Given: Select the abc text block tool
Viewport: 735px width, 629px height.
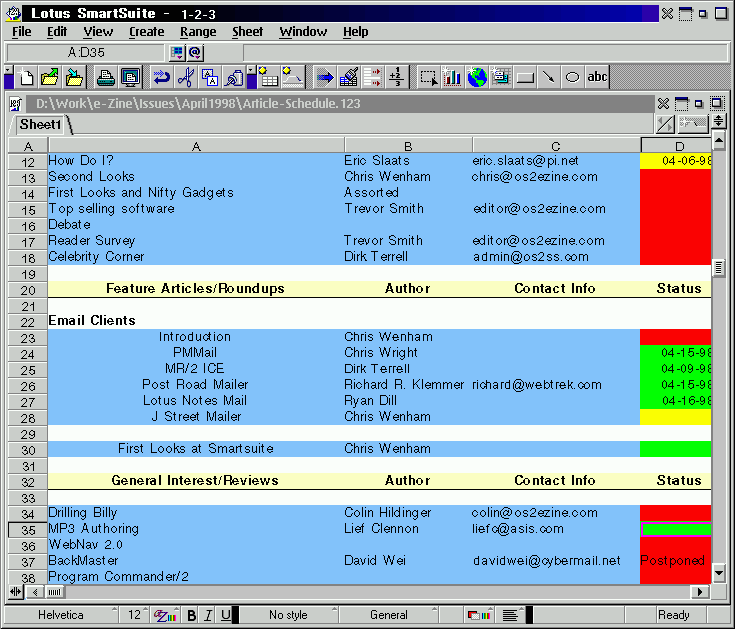Looking at the screenshot, I should pos(597,77).
